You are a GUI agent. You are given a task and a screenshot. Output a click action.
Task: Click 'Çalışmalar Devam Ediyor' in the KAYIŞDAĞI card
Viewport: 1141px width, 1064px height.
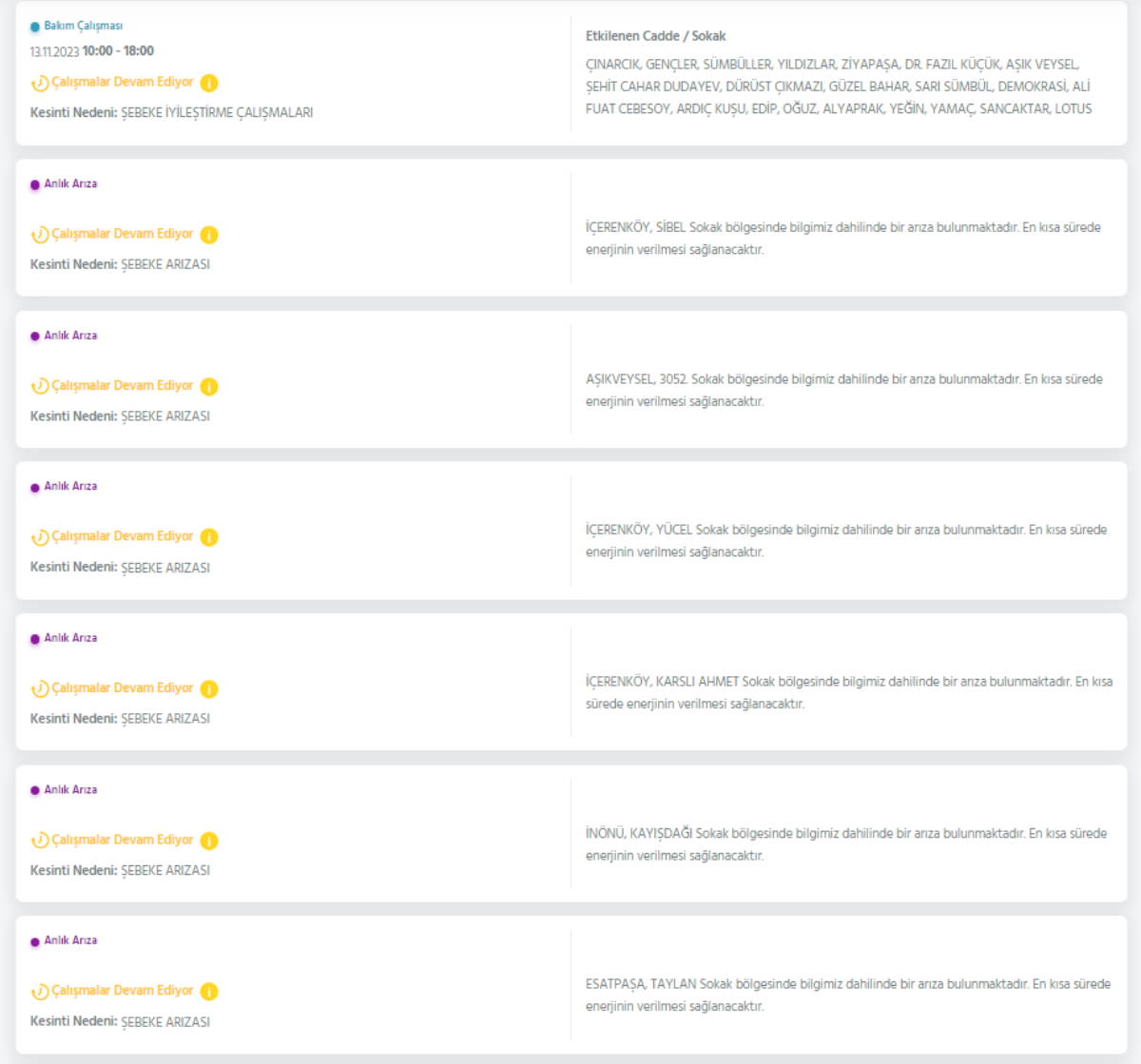[122, 840]
